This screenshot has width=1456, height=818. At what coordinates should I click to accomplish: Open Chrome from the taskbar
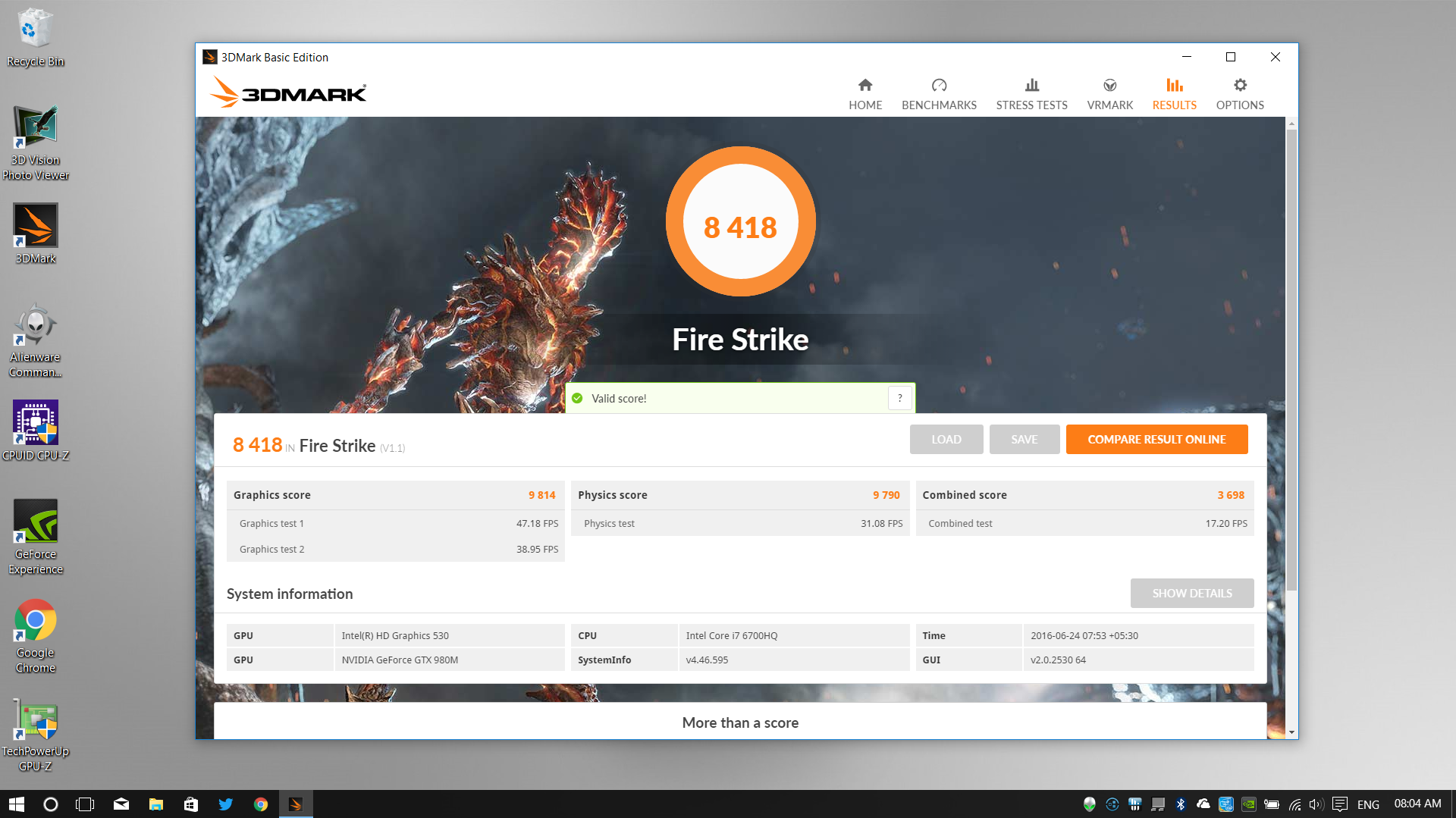tap(261, 804)
